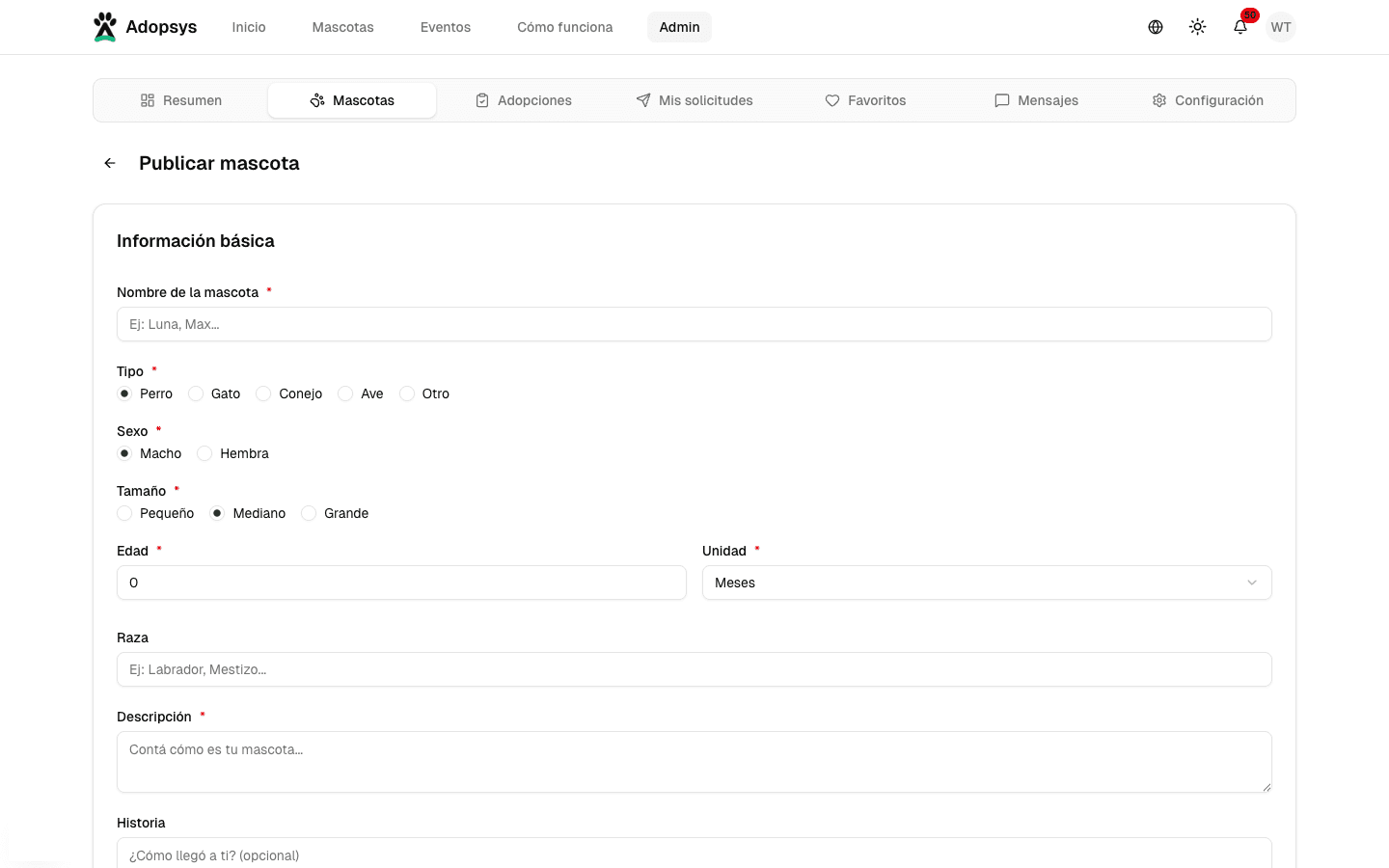
Task: Focus the Raza input field
Action: pos(694,669)
